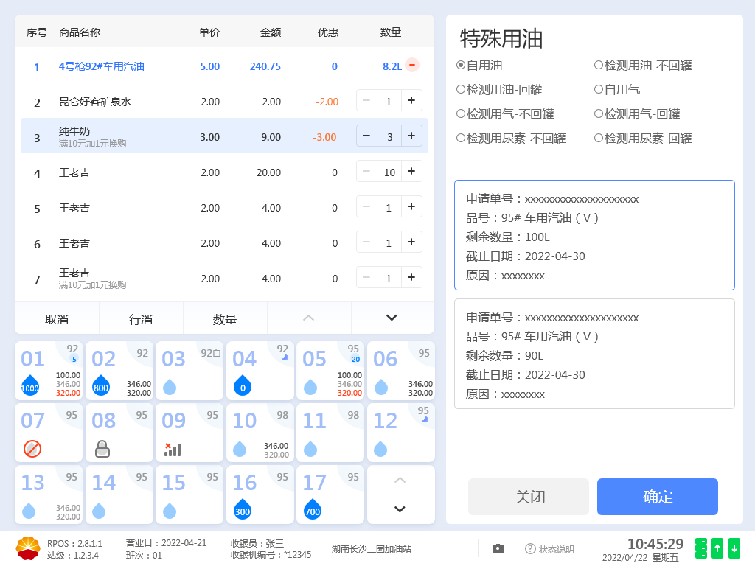This screenshot has height=567, width=755.
Task: Select the disabled nozzle 07 tile
Action: point(43,432)
